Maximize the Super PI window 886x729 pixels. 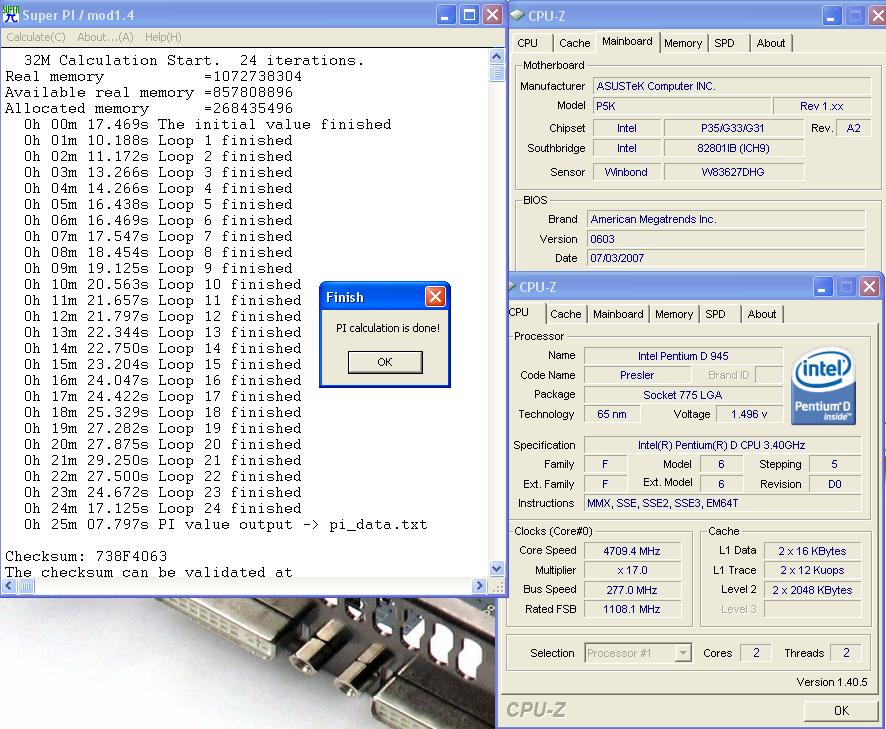point(469,15)
